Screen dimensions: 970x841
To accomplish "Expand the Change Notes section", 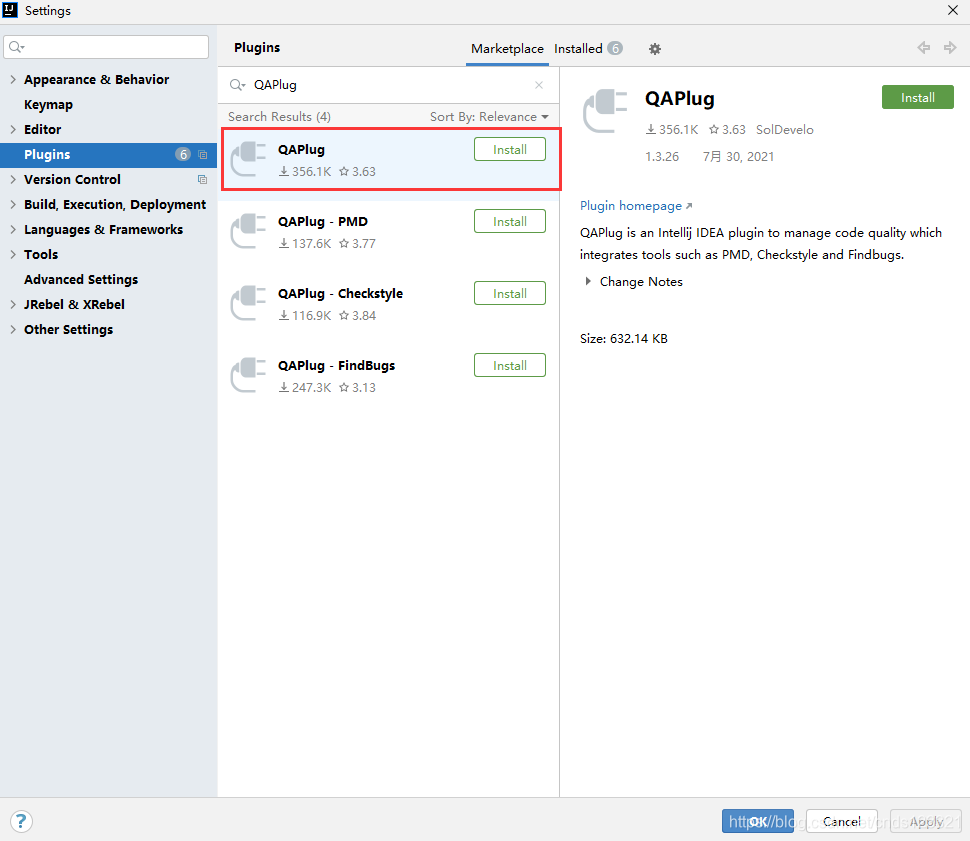I will tap(588, 282).
